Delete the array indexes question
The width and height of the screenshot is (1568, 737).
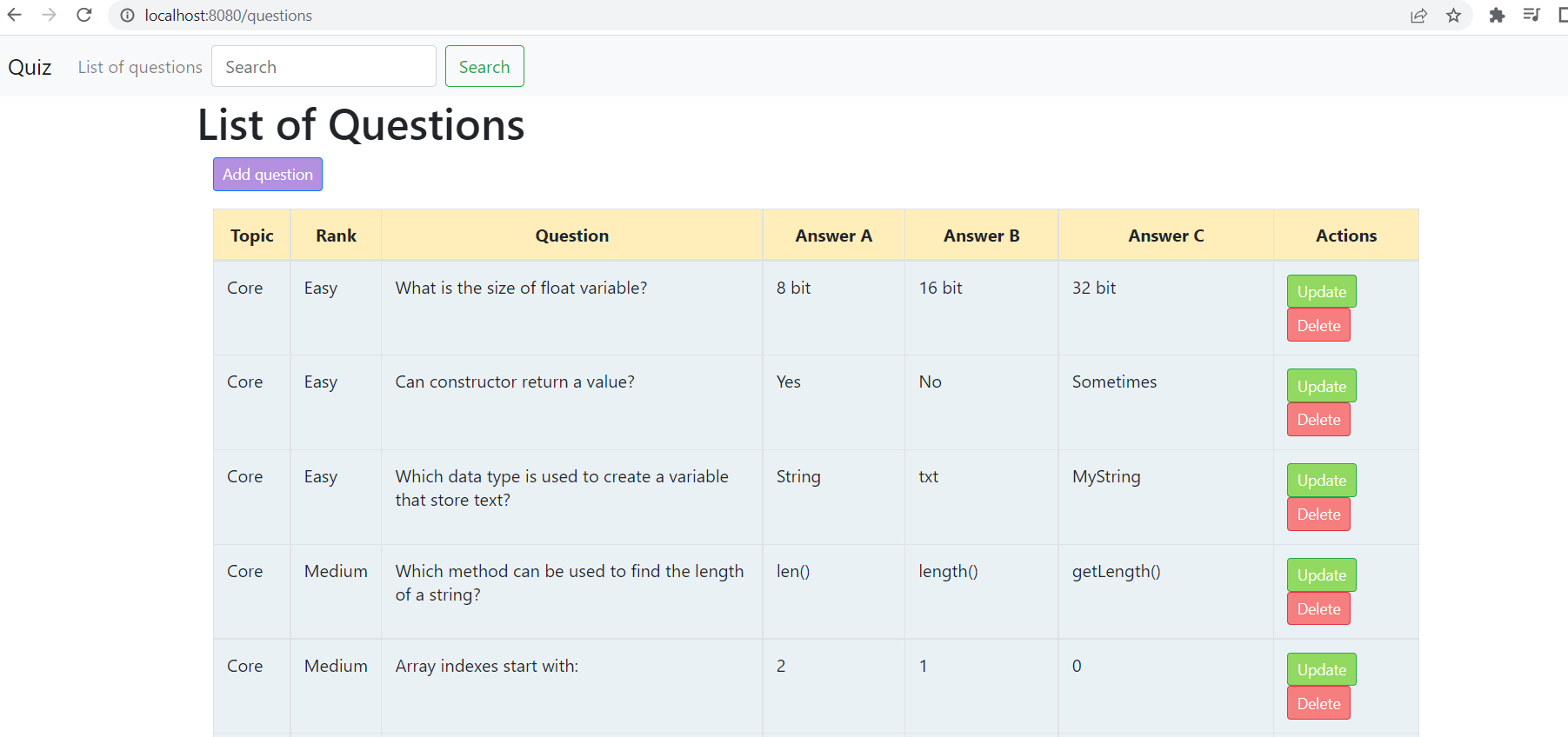[1318, 704]
